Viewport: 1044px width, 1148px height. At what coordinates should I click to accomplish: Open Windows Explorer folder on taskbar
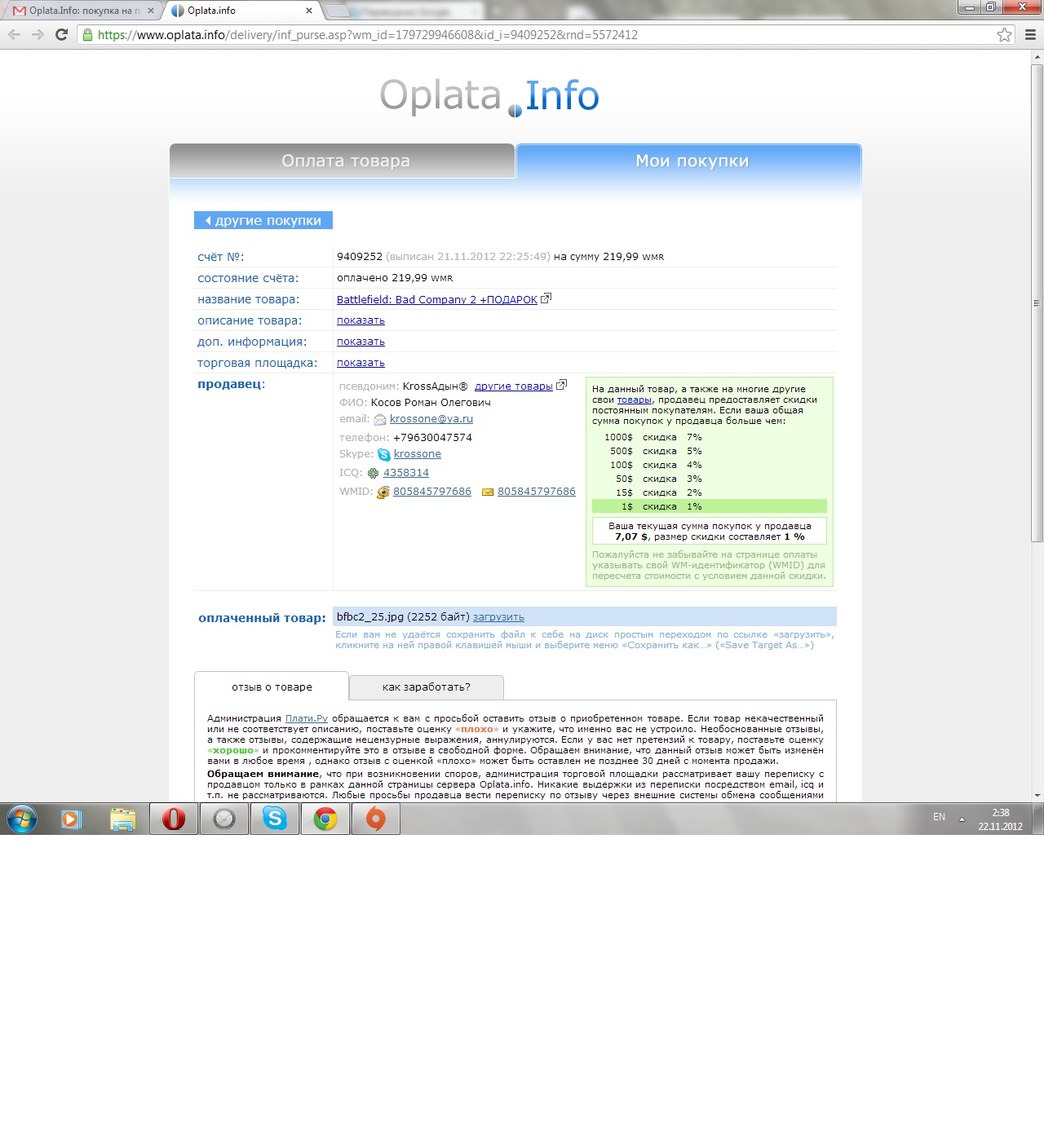[123, 819]
